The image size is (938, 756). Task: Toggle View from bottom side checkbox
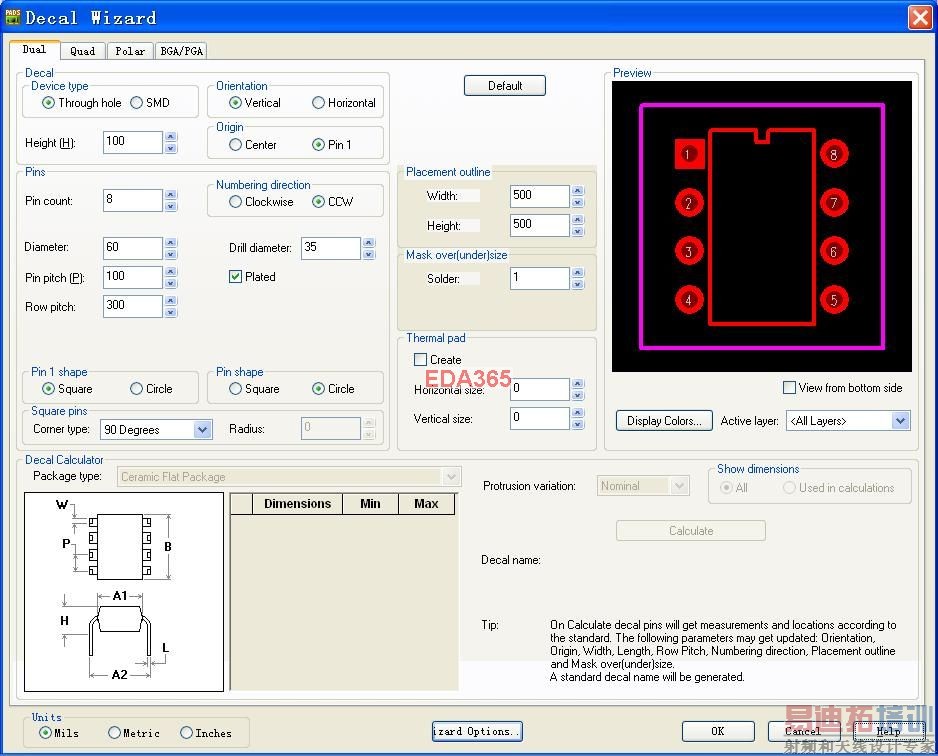[790, 388]
